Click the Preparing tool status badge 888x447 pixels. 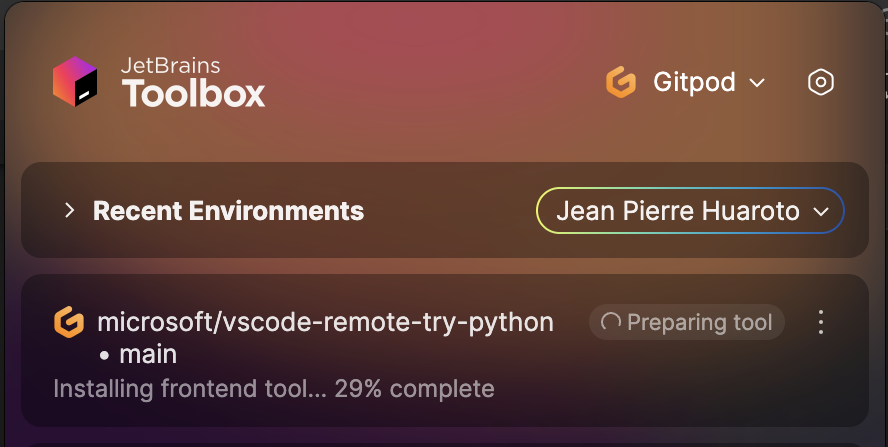[x=686, y=322]
